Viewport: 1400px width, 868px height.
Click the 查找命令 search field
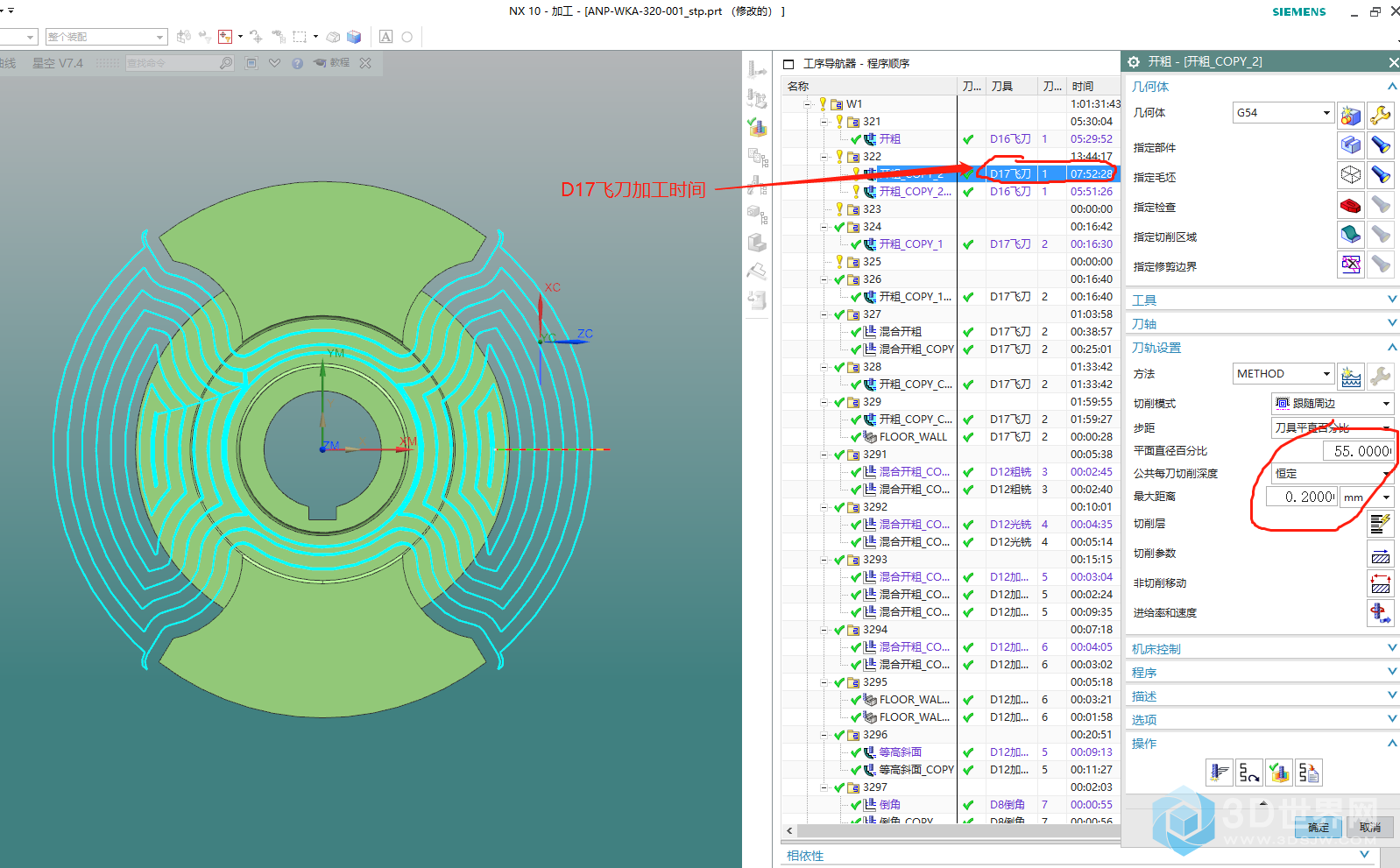pos(172,63)
